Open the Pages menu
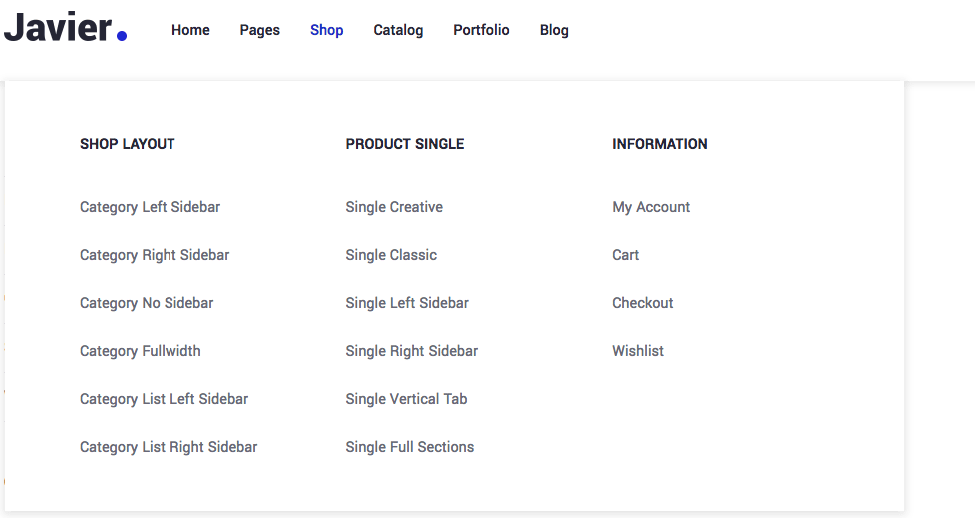 click(x=260, y=30)
